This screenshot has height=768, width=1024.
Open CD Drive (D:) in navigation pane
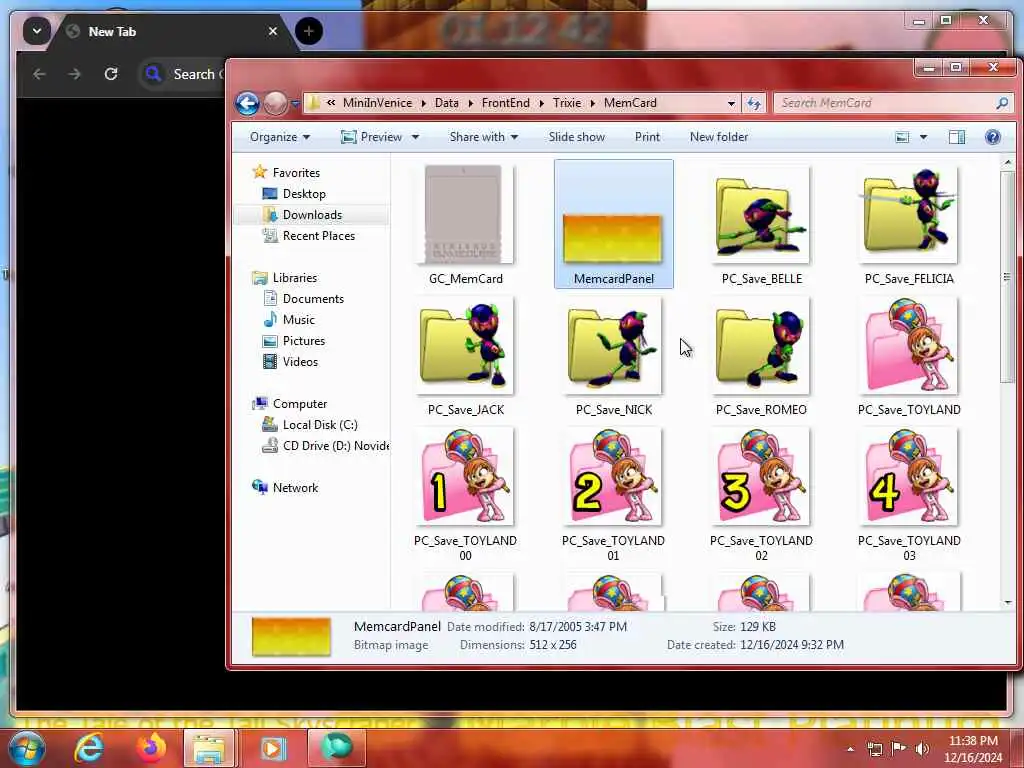(x=325, y=445)
